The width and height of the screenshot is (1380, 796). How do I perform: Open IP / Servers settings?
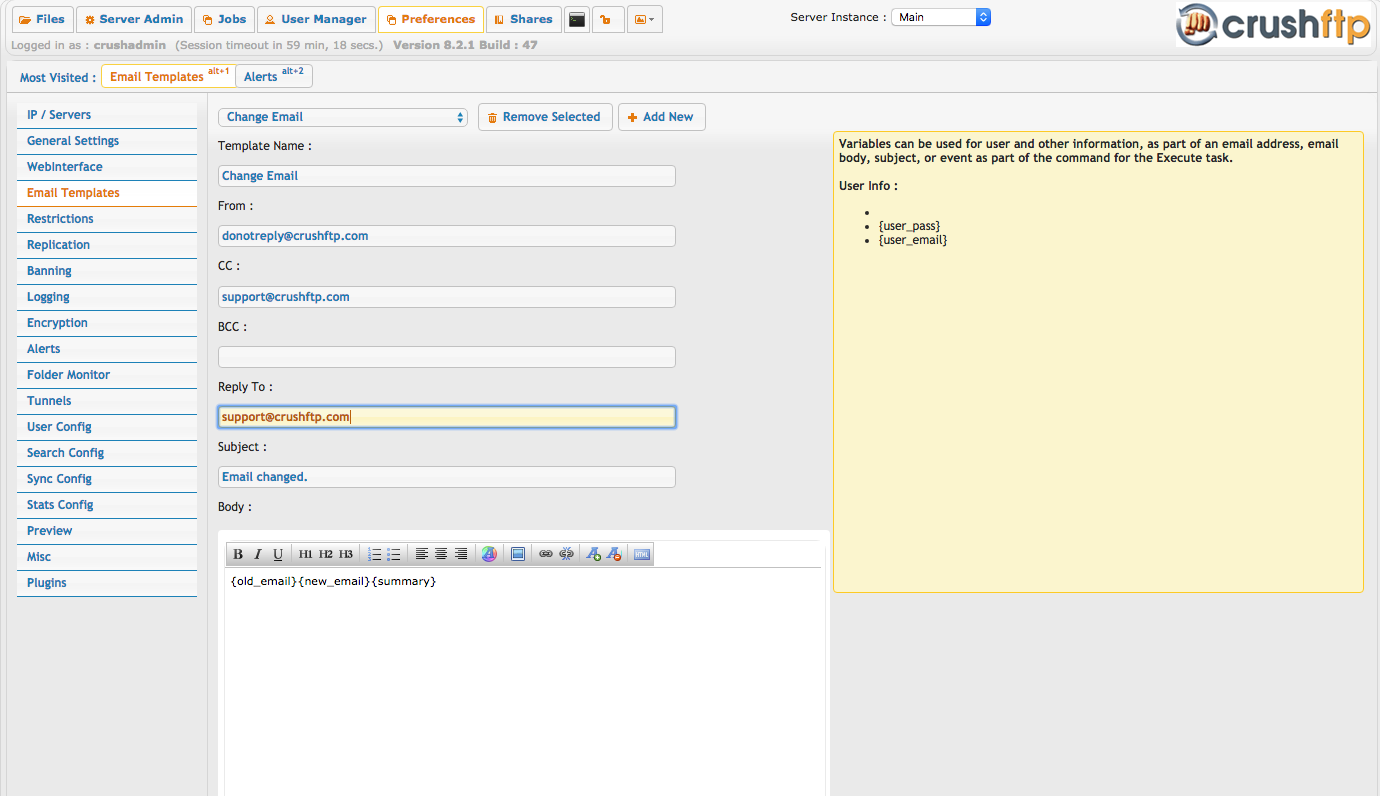(107, 115)
